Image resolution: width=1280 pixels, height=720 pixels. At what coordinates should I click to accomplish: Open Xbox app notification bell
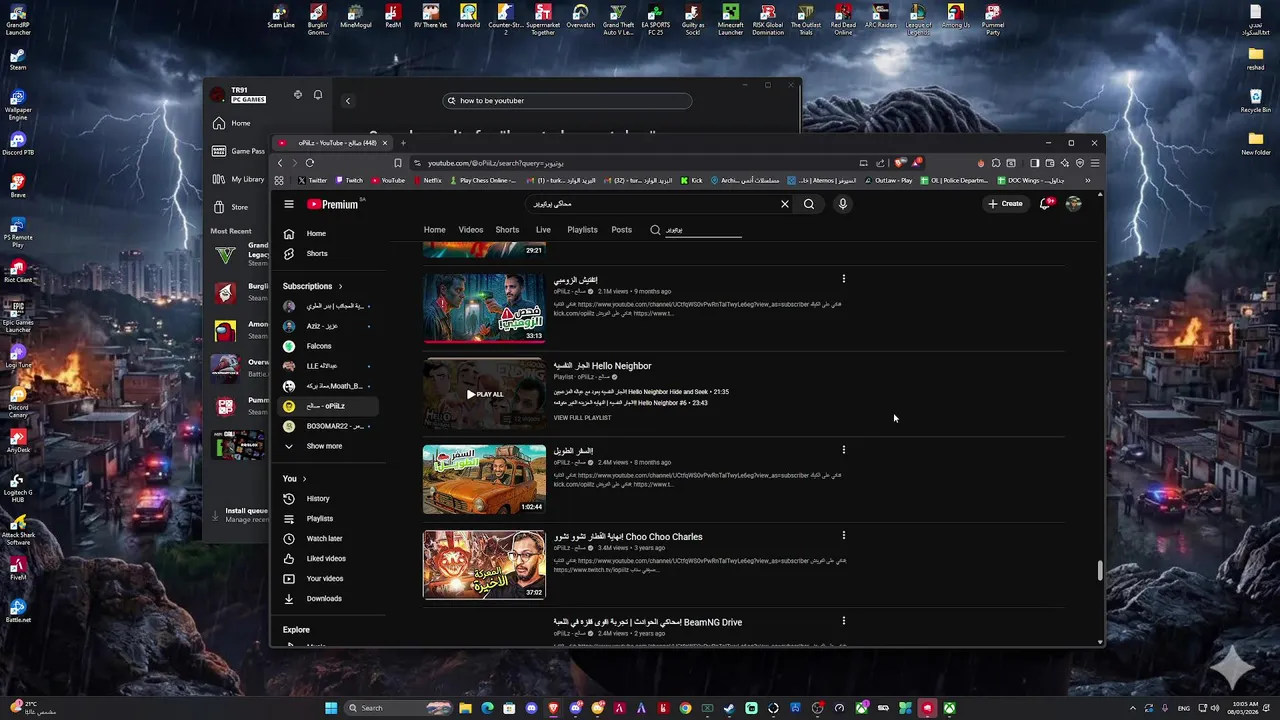[318, 95]
